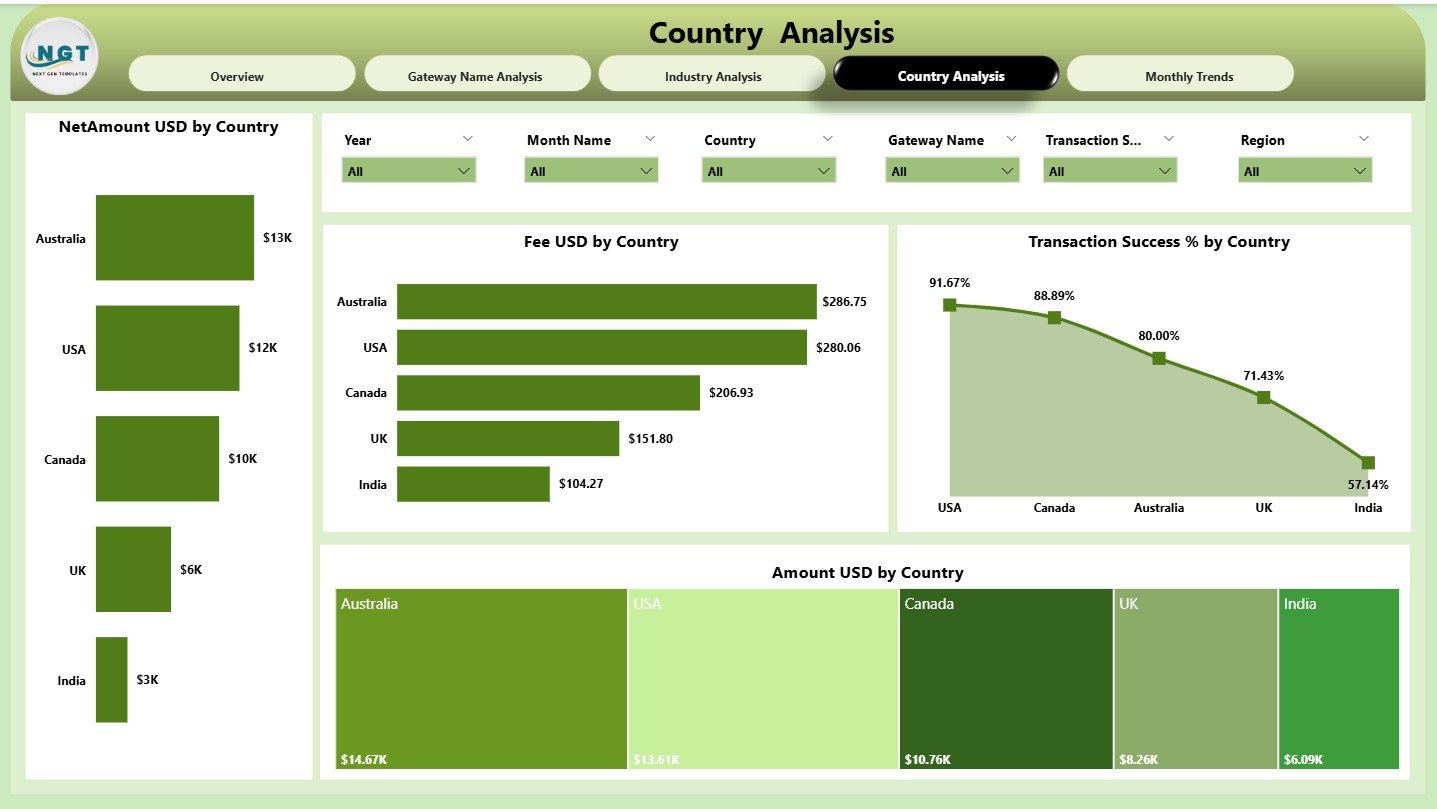Click the dark green Canada treemap tile
This screenshot has width=1437, height=809.
(x=1005, y=680)
